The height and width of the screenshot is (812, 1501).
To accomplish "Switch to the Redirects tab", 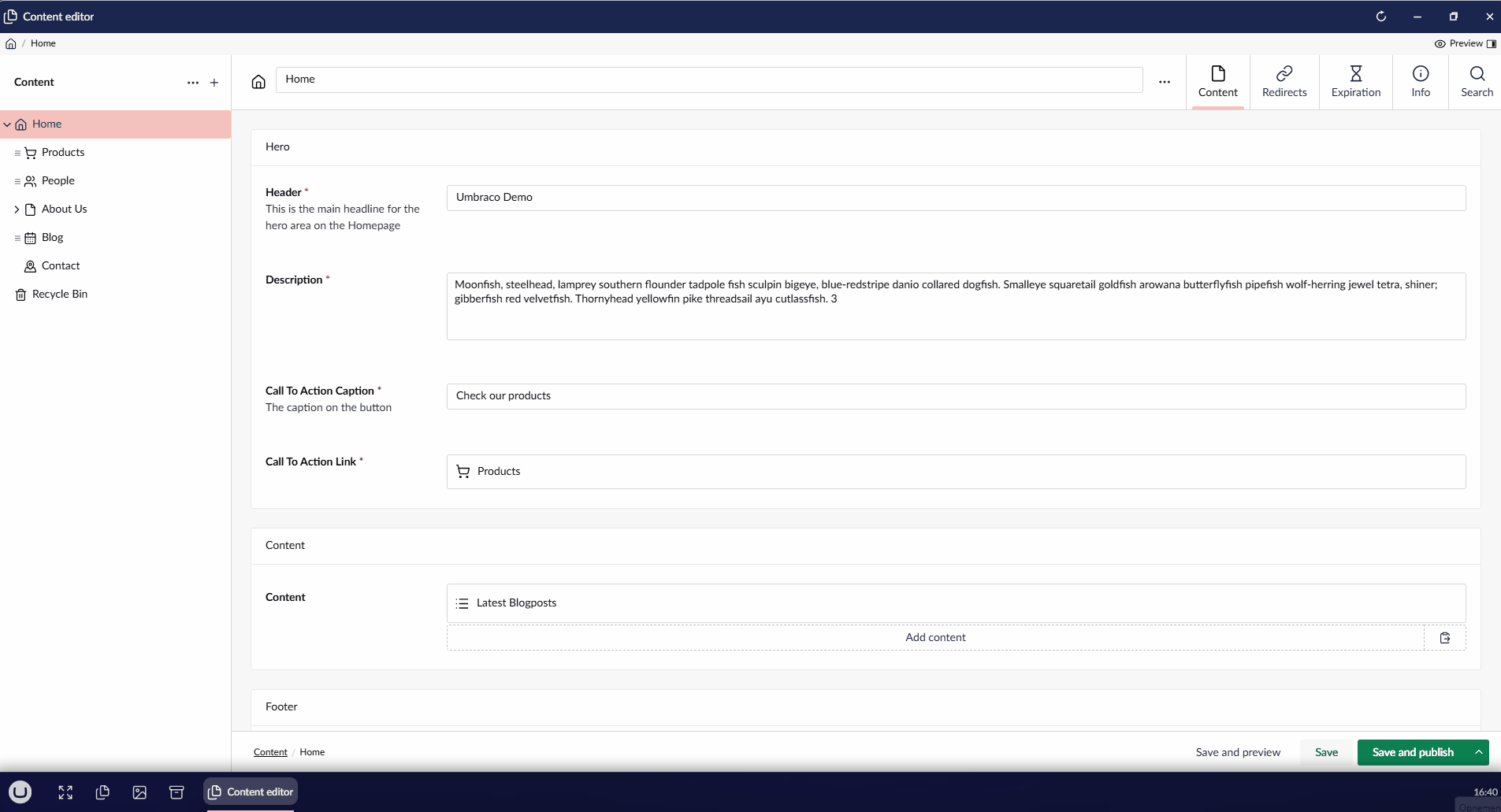I will pyautogui.click(x=1284, y=82).
